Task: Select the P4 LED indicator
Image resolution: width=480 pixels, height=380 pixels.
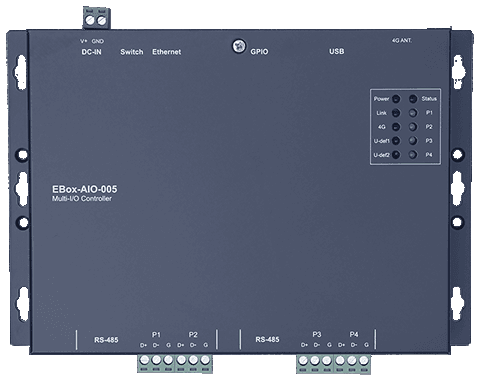Action: pos(413,155)
